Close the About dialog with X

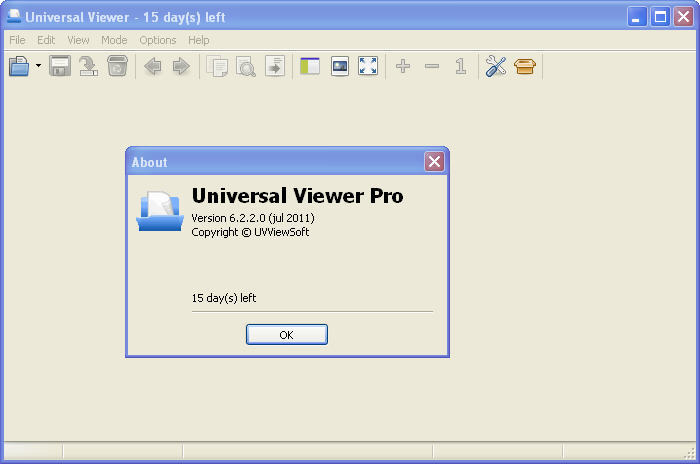tap(434, 162)
